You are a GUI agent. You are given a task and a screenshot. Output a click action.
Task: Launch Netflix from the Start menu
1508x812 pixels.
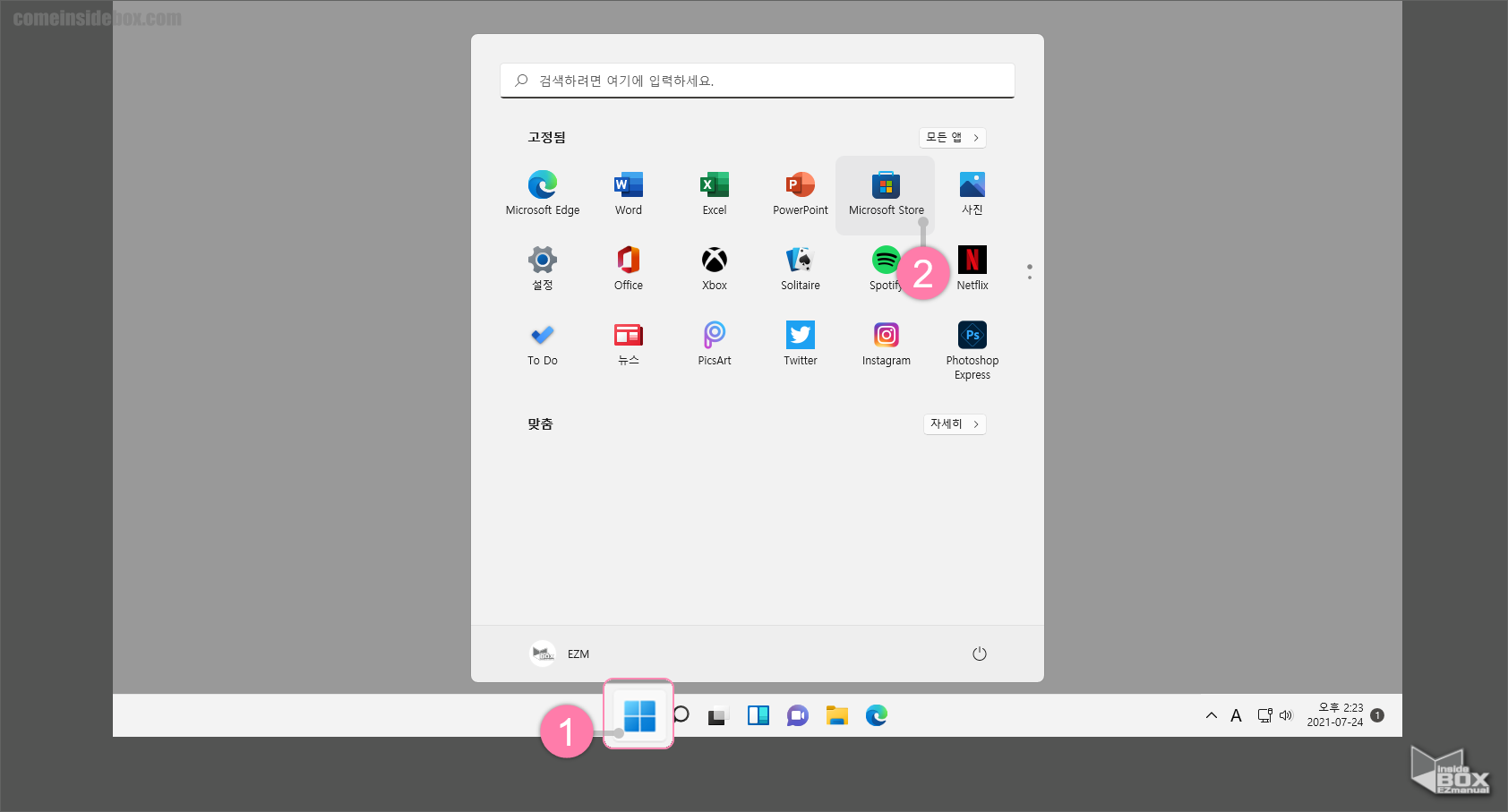[972, 269]
